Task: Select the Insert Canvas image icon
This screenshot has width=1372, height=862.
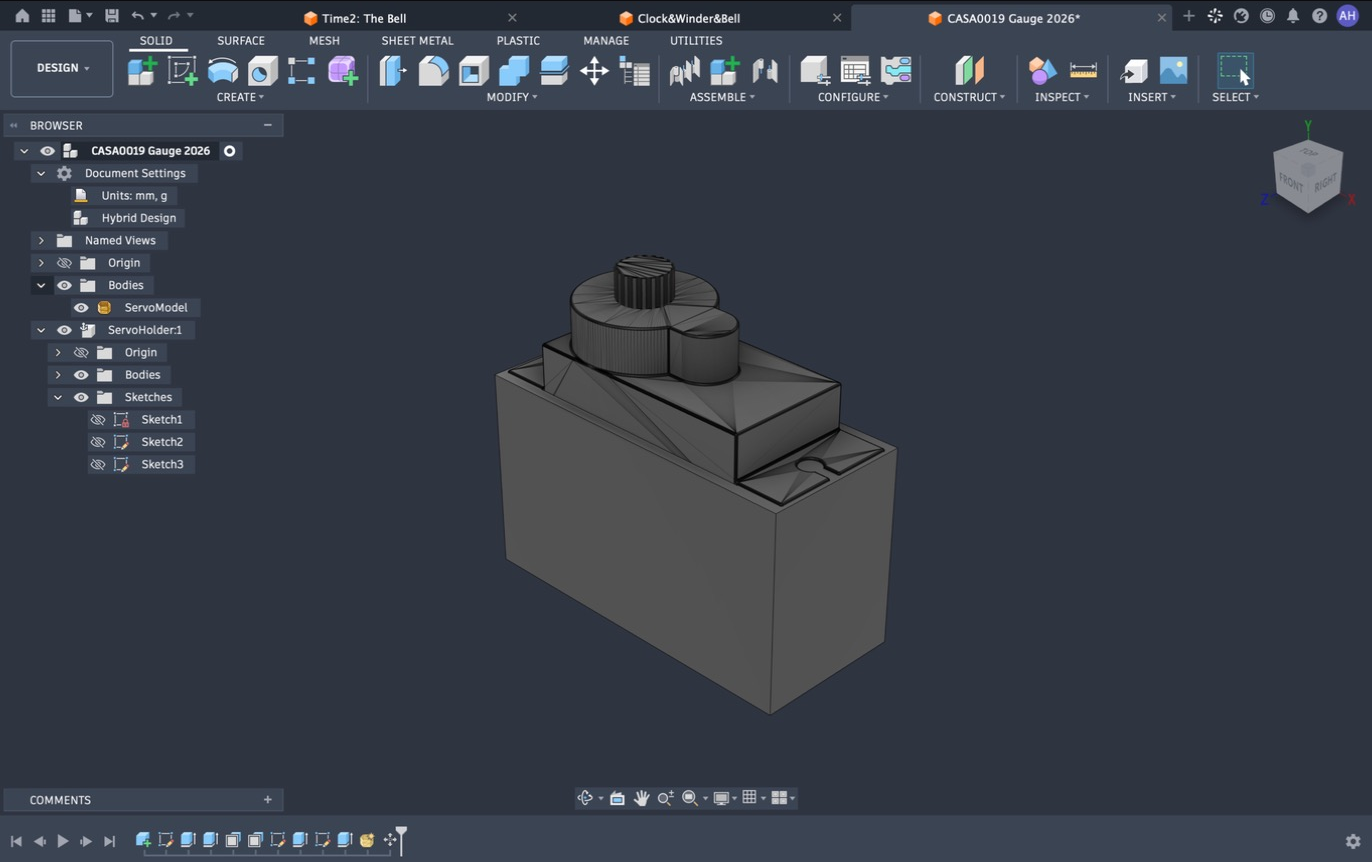Action: pyautogui.click(x=1173, y=71)
